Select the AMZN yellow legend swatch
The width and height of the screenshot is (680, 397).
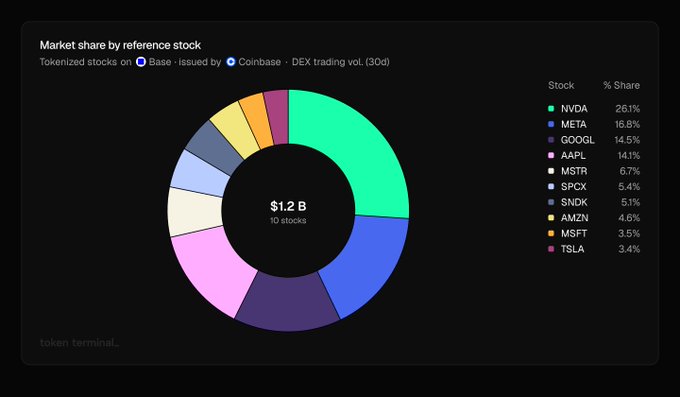click(x=551, y=218)
